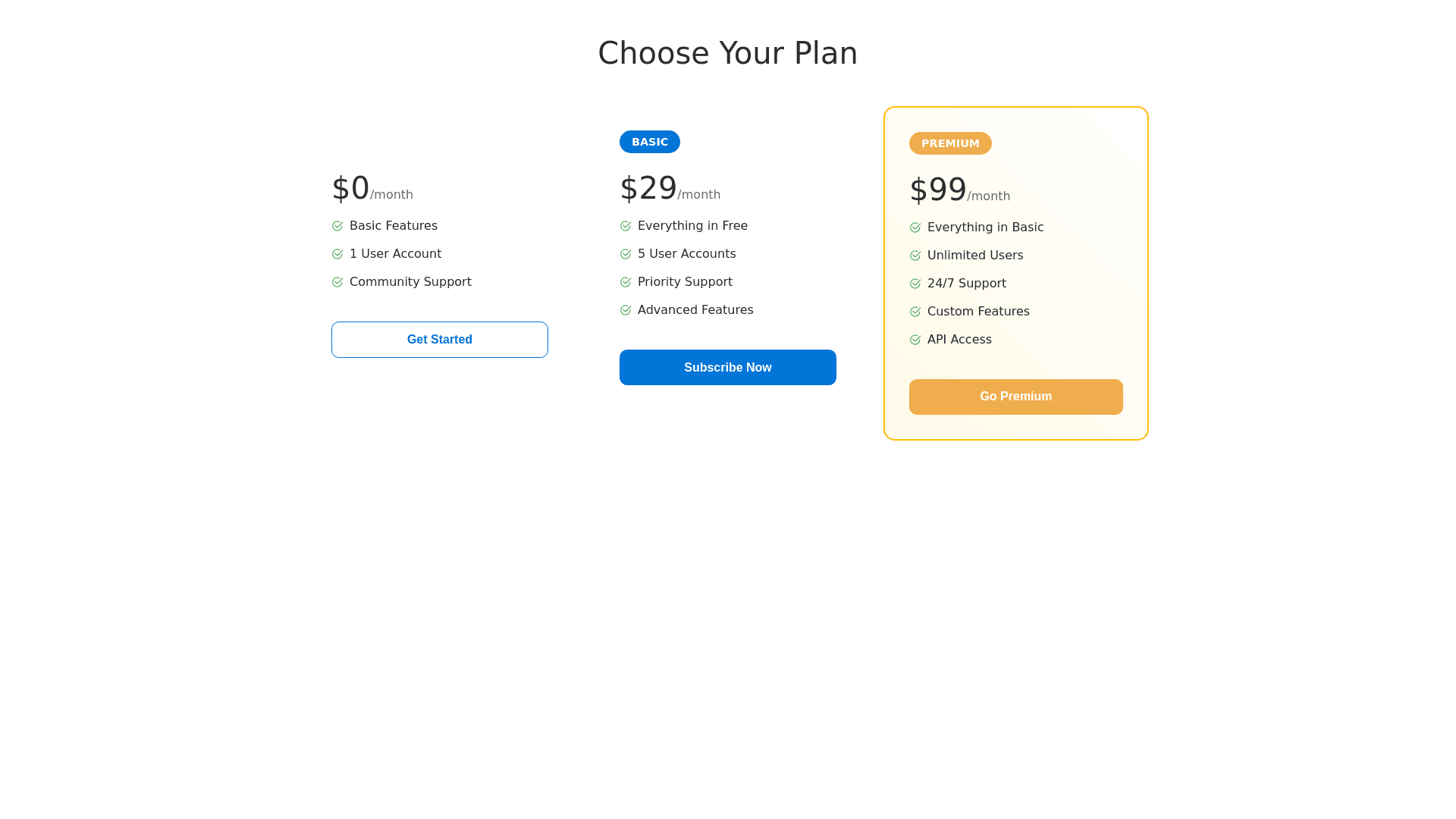Click the Everything in Basic feature text
Viewport: 1456px width, 819px height.
pos(985,227)
